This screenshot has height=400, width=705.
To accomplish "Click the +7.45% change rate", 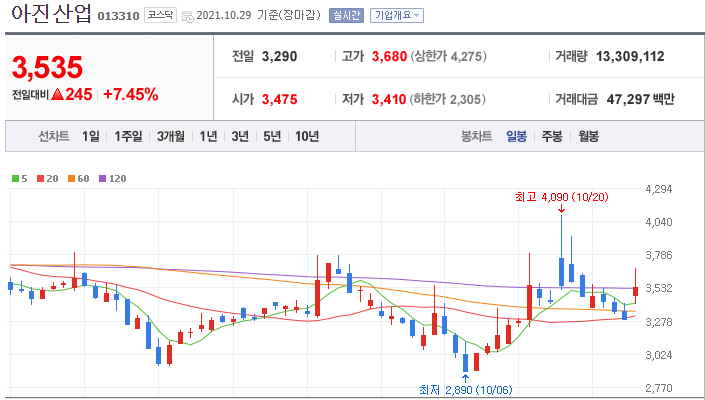I will click(x=130, y=94).
